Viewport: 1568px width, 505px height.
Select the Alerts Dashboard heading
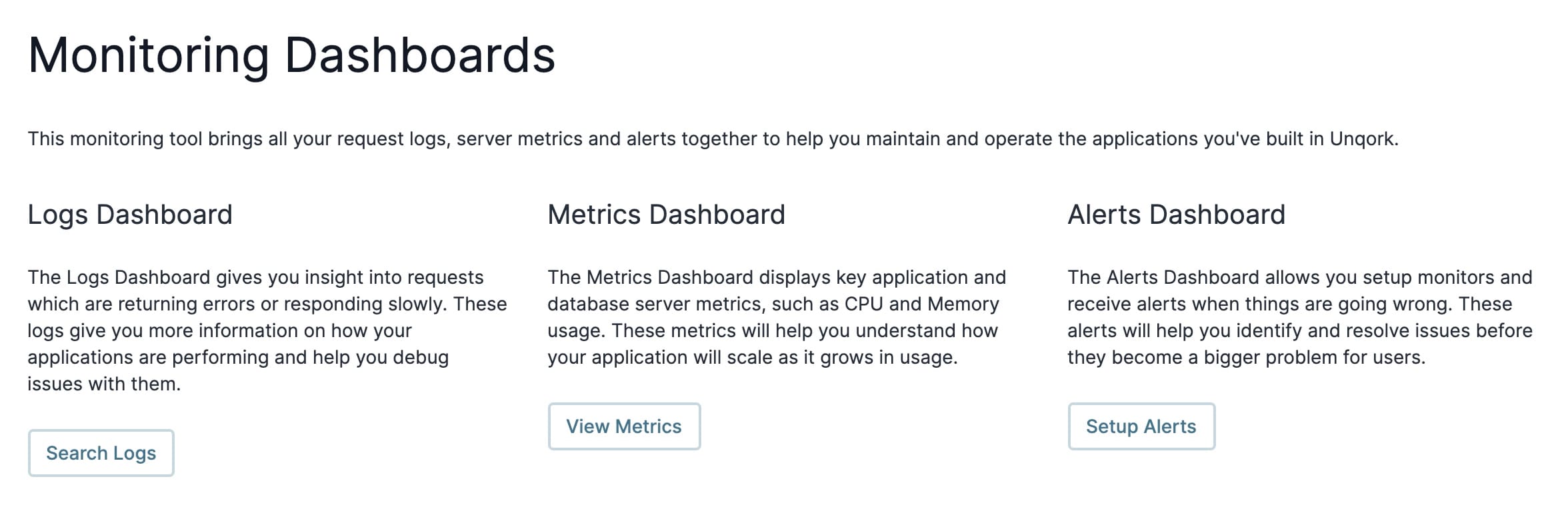1177,215
